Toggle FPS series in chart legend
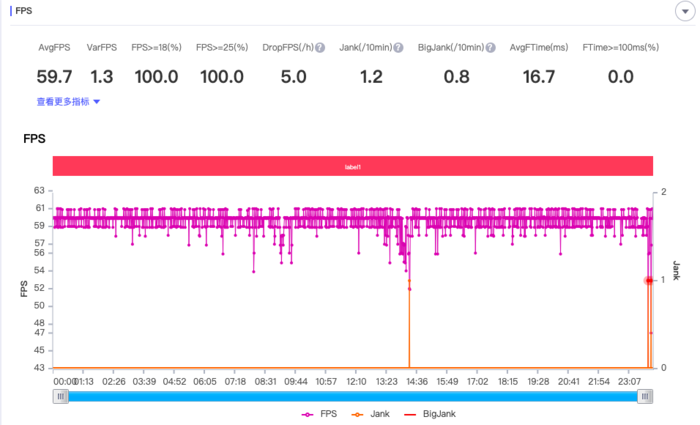This screenshot has width=700, height=425. click(320, 414)
